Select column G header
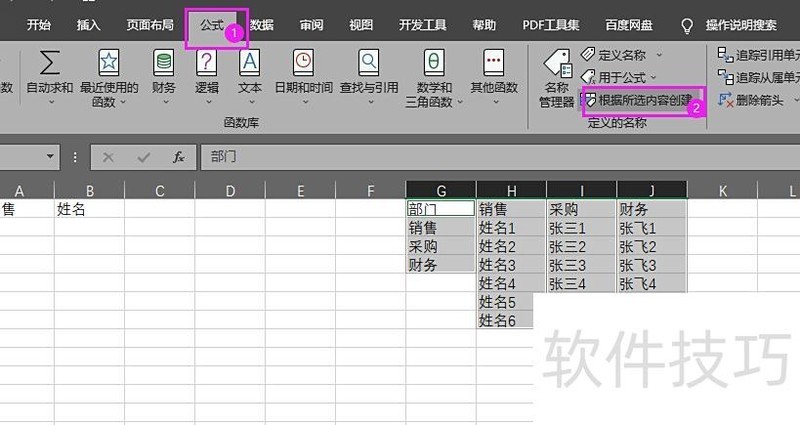800x425 pixels. (x=441, y=191)
